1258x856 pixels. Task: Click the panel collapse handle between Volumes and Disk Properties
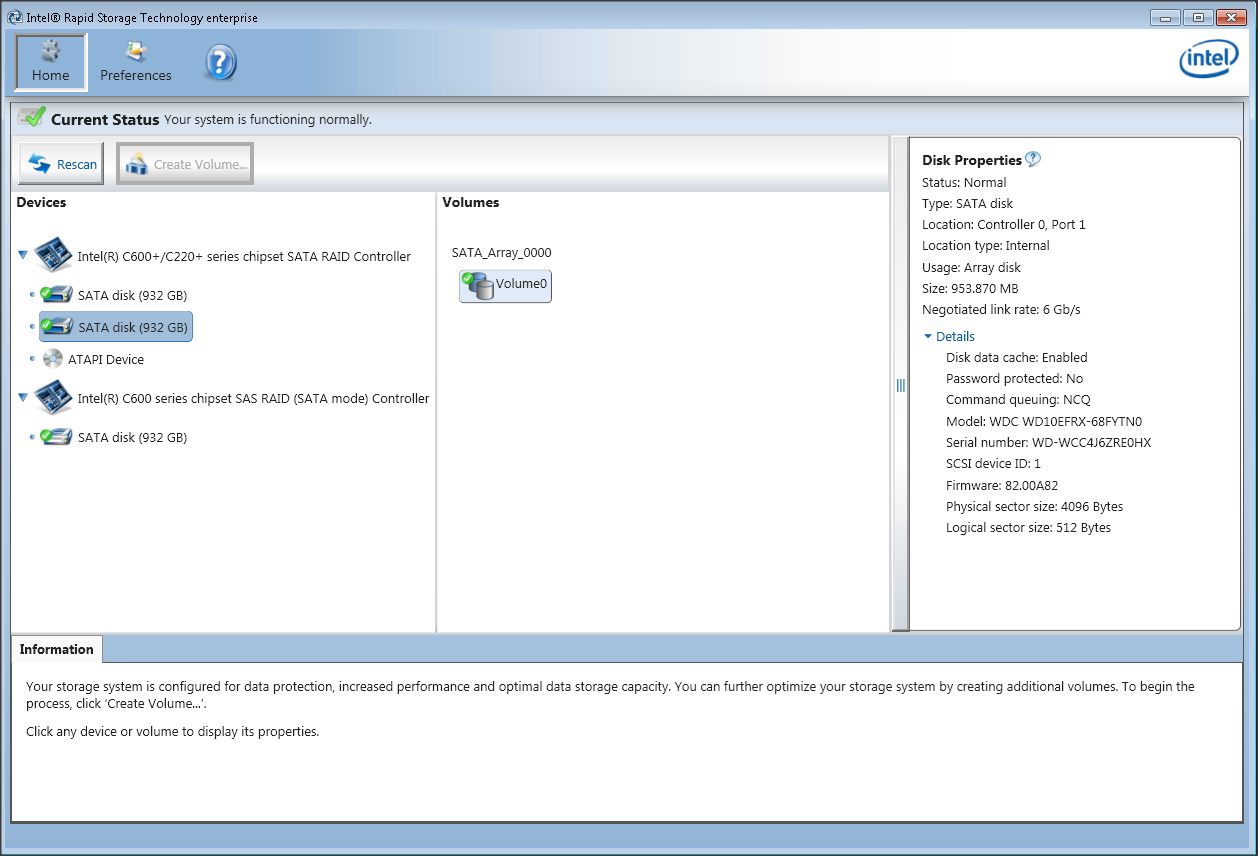tap(900, 385)
